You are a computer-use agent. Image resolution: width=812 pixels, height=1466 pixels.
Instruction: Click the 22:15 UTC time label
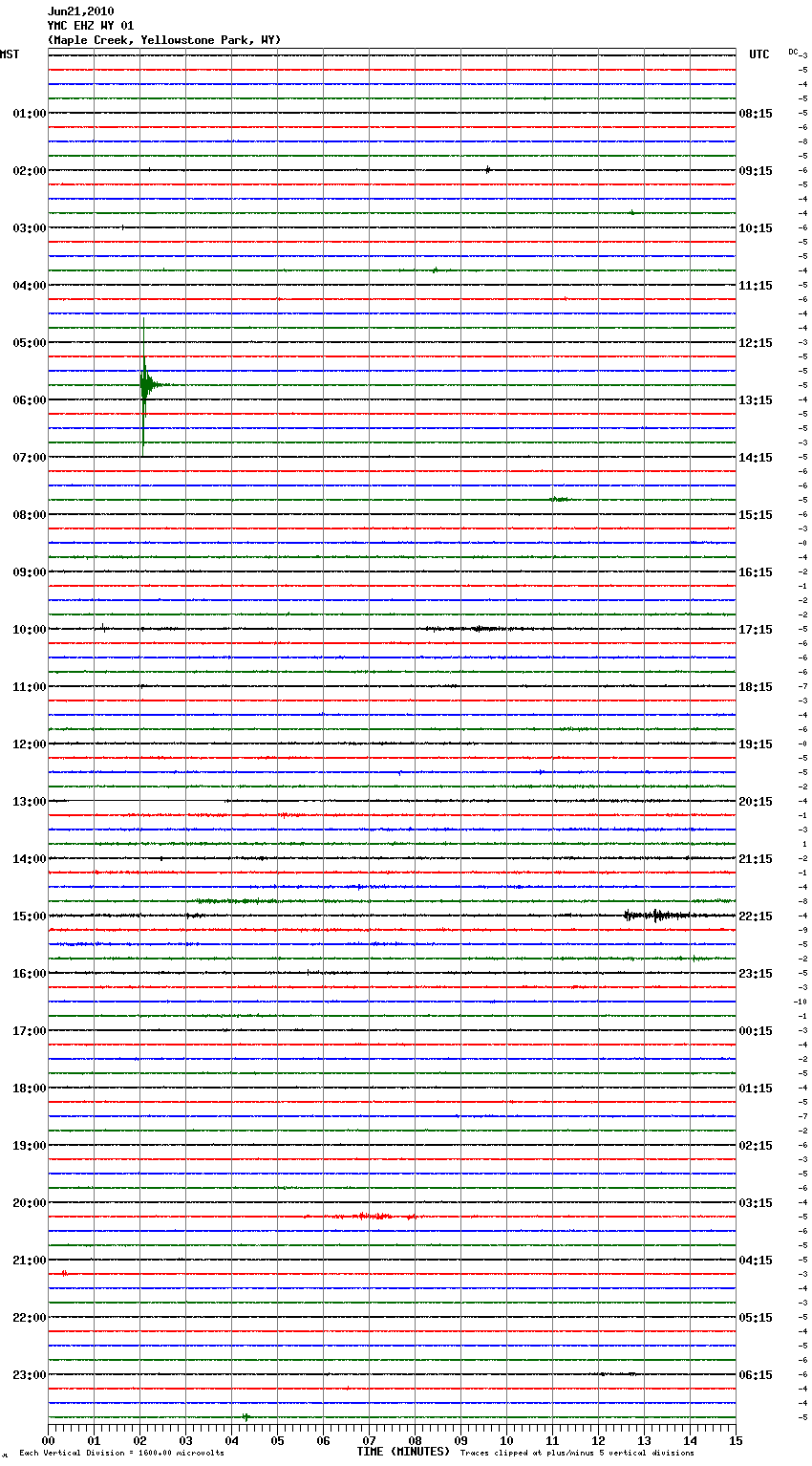pos(756,916)
